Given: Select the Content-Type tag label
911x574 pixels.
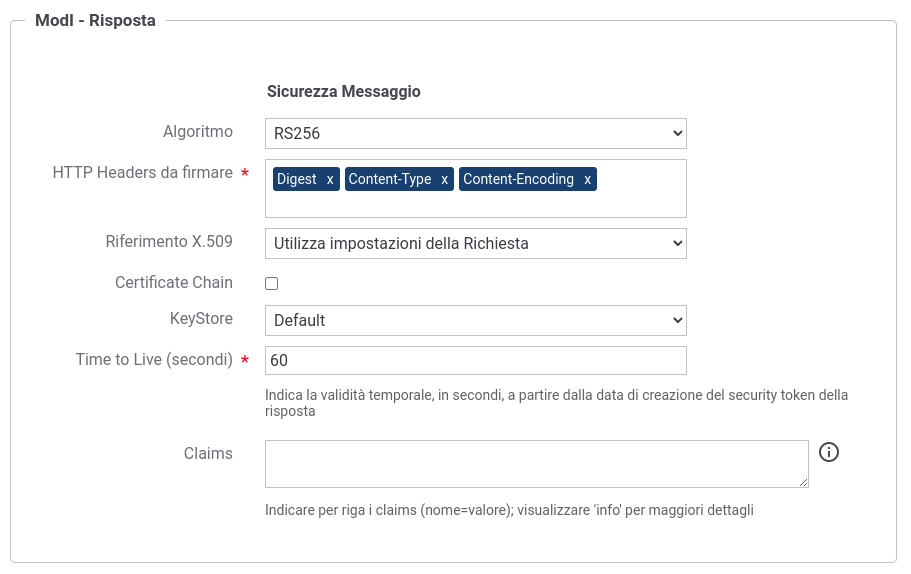Looking at the screenshot, I should pyautogui.click(x=390, y=179).
